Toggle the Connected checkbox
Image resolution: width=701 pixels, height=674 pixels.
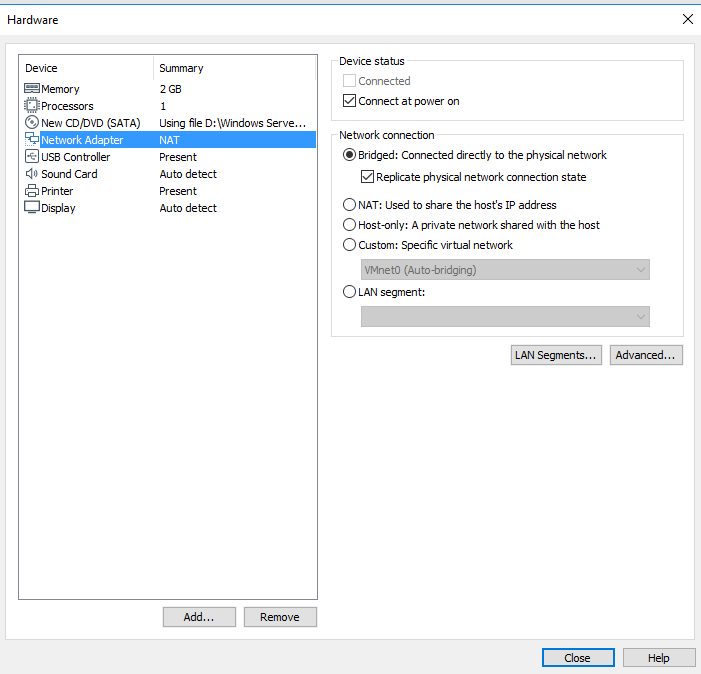349,81
